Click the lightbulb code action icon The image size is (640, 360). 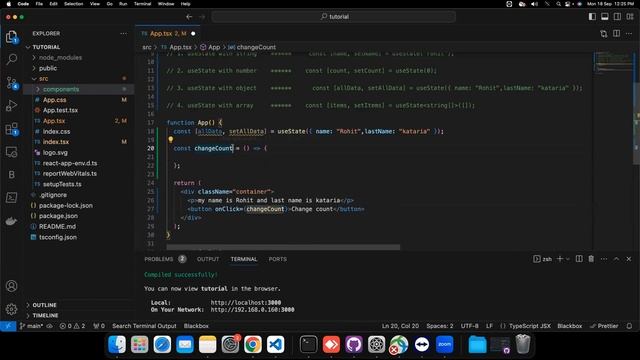click(x=171, y=140)
